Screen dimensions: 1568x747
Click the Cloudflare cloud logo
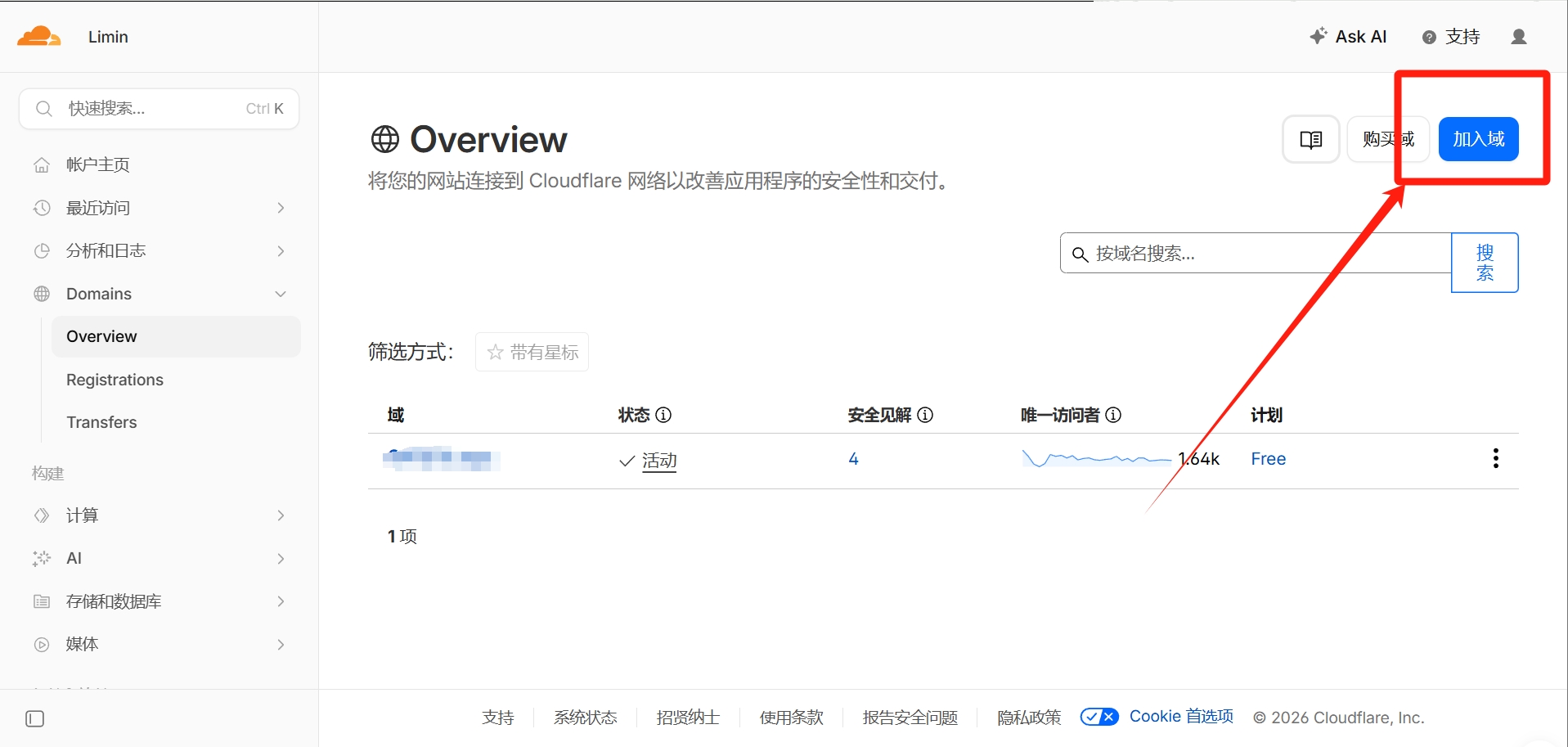click(38, 36)
